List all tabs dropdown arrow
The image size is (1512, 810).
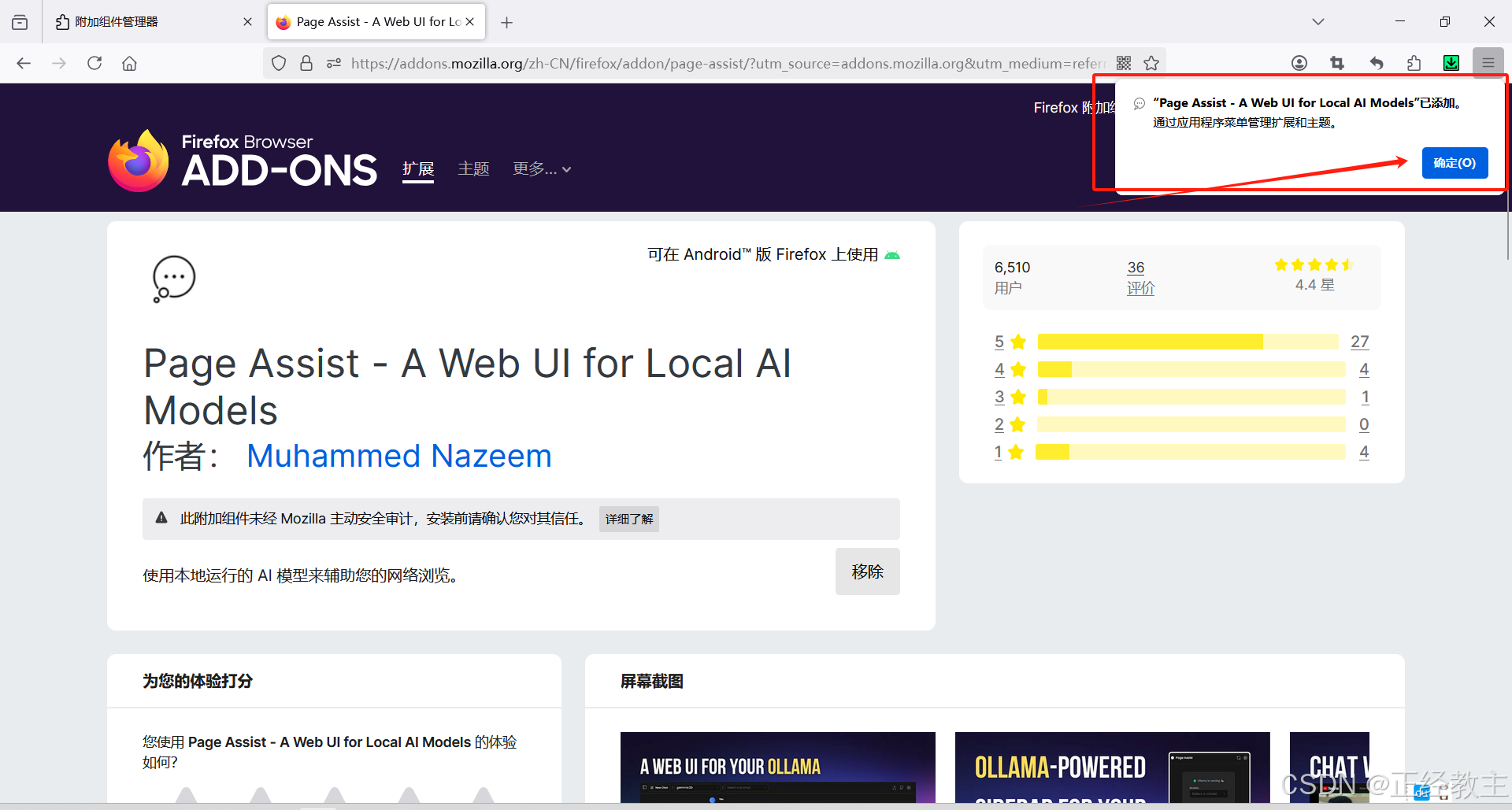(1318, 22)
